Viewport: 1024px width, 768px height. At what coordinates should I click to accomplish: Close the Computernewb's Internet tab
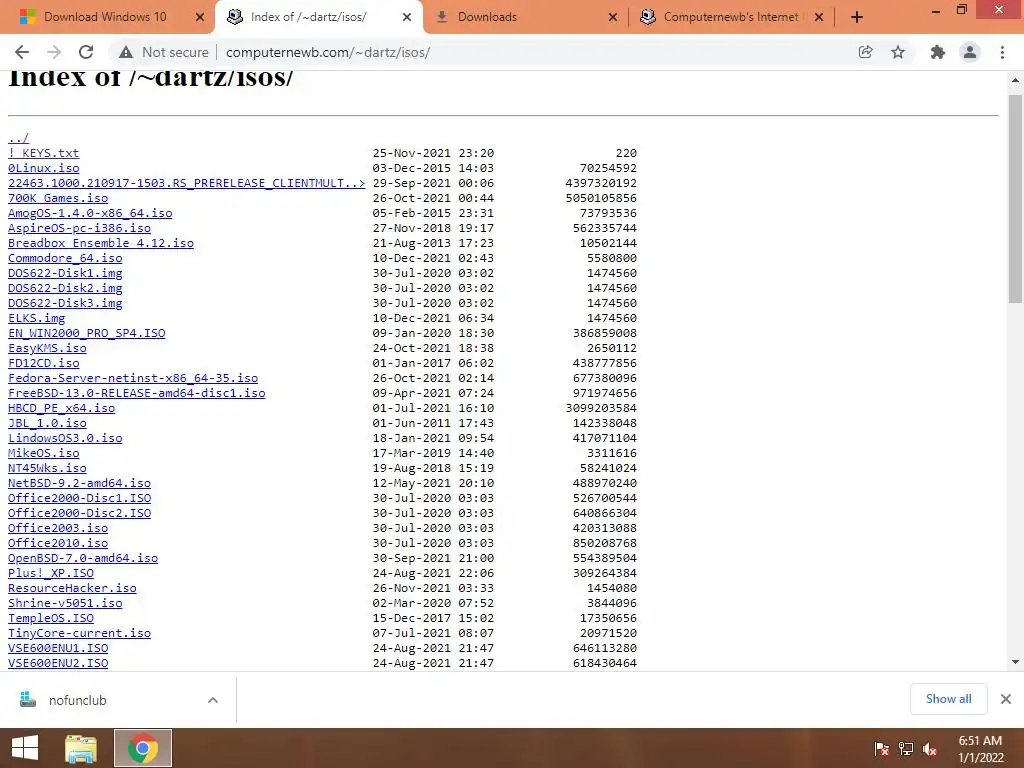(819, 18)
